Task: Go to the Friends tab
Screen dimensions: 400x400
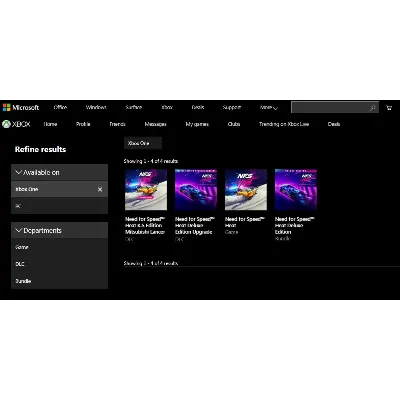Action: click(x=117, y=124)
